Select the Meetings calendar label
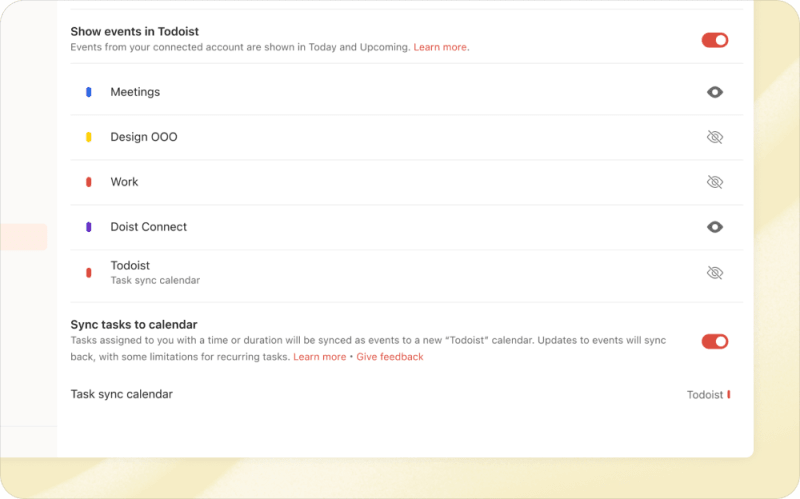The width and height of the screenshot is (800, 499). click(135, 92)
